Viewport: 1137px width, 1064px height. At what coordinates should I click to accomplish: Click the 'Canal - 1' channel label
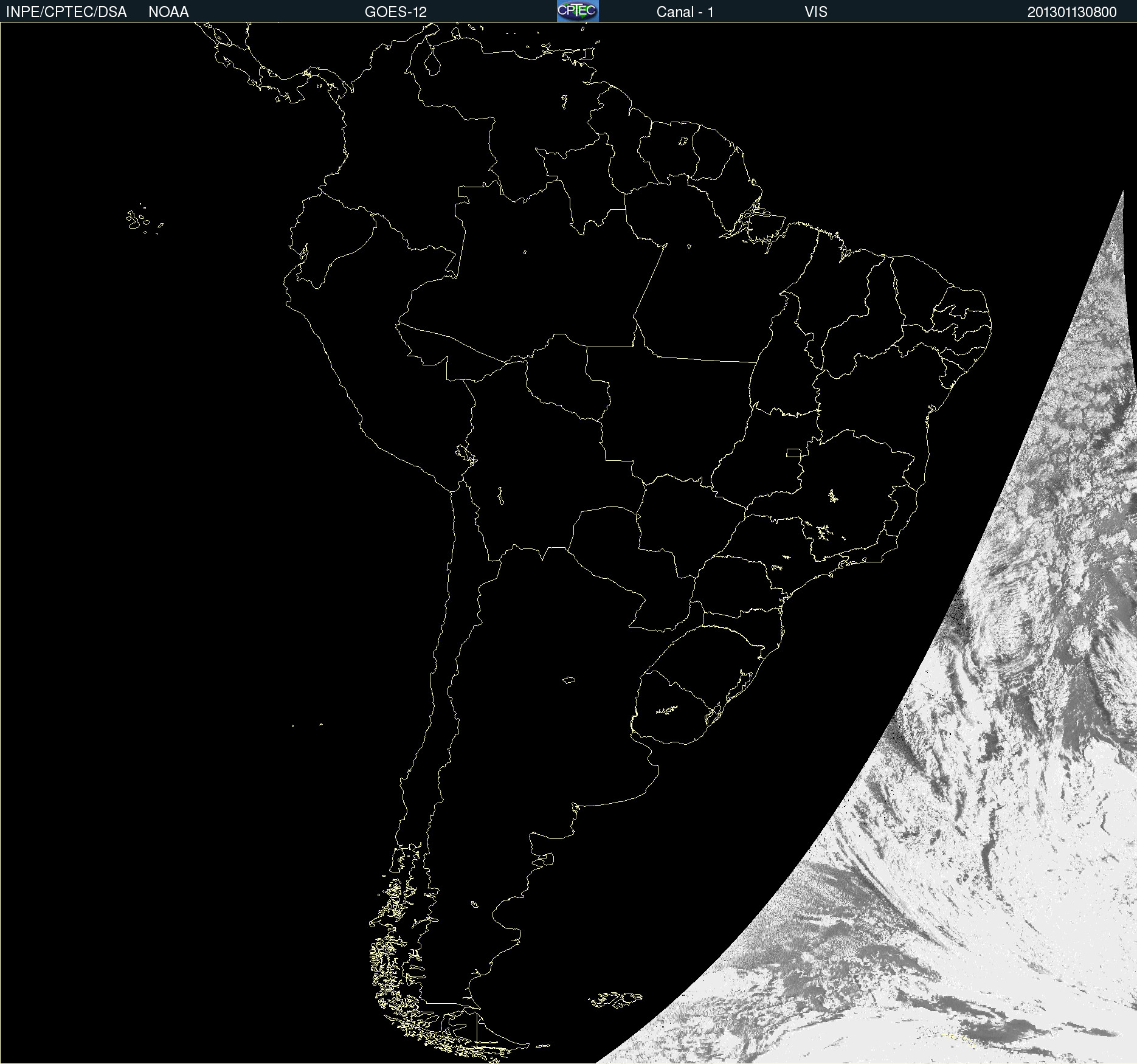pos(685,12)
